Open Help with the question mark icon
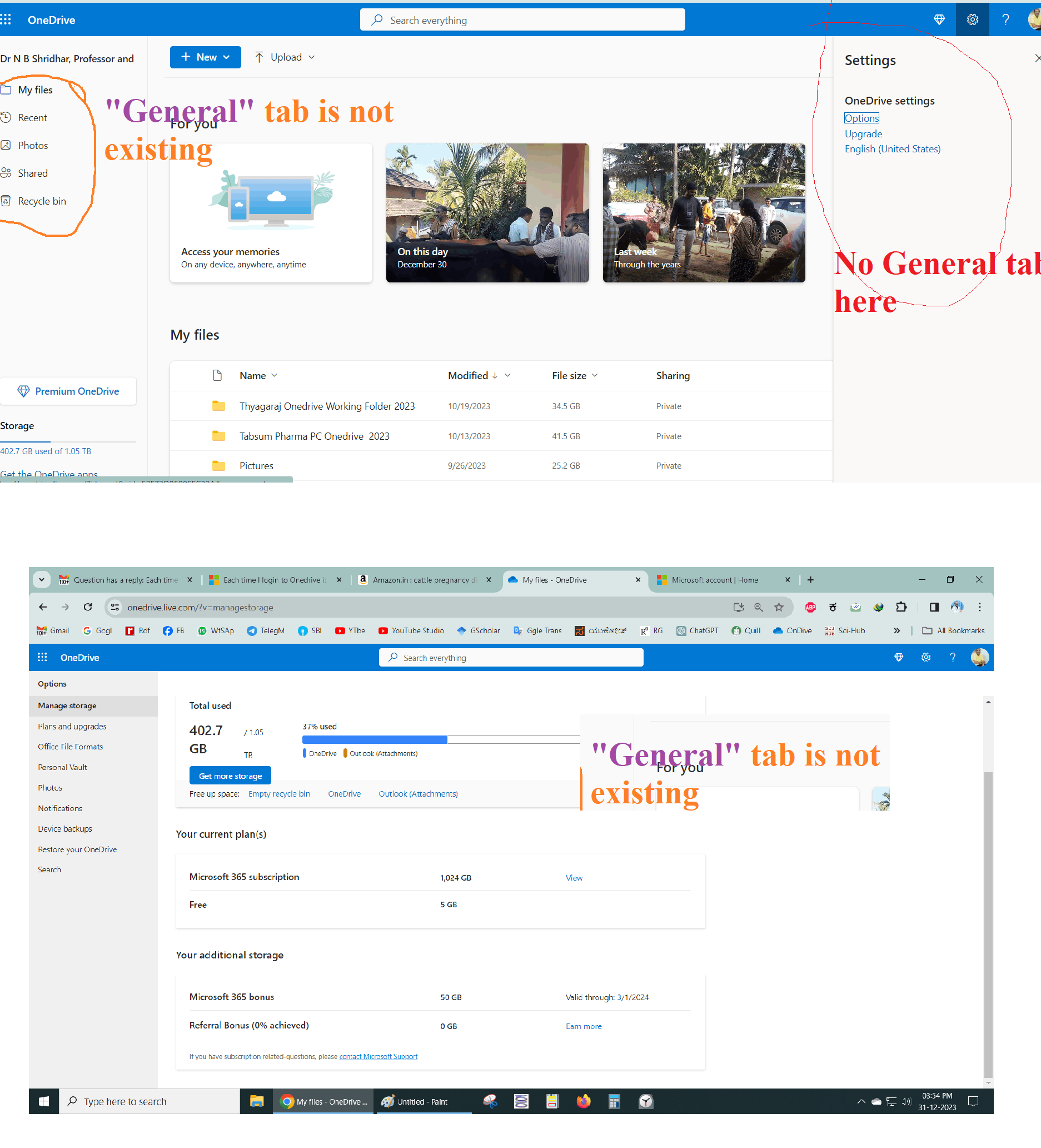The image size is (1041, 1148). 1005,19
